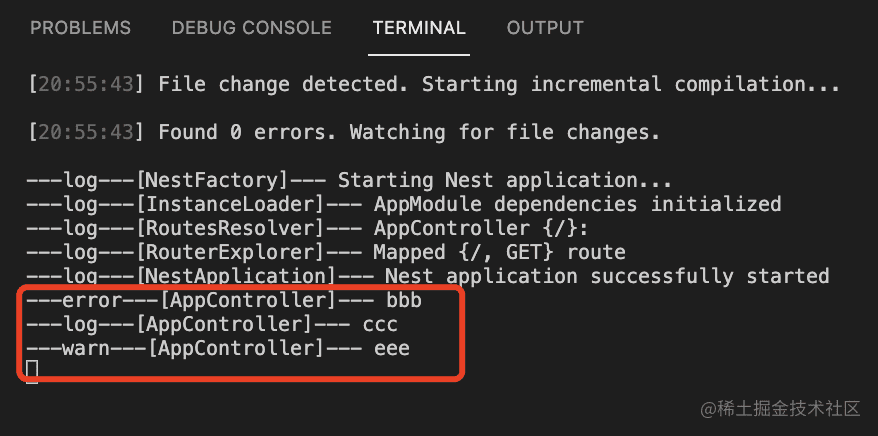Image resolution: width=878 pixels, height=436 pixels.
Task: Click the 稀土掘金技术社区 watermark
Action: pyautogui.click(x=780, y=408)
